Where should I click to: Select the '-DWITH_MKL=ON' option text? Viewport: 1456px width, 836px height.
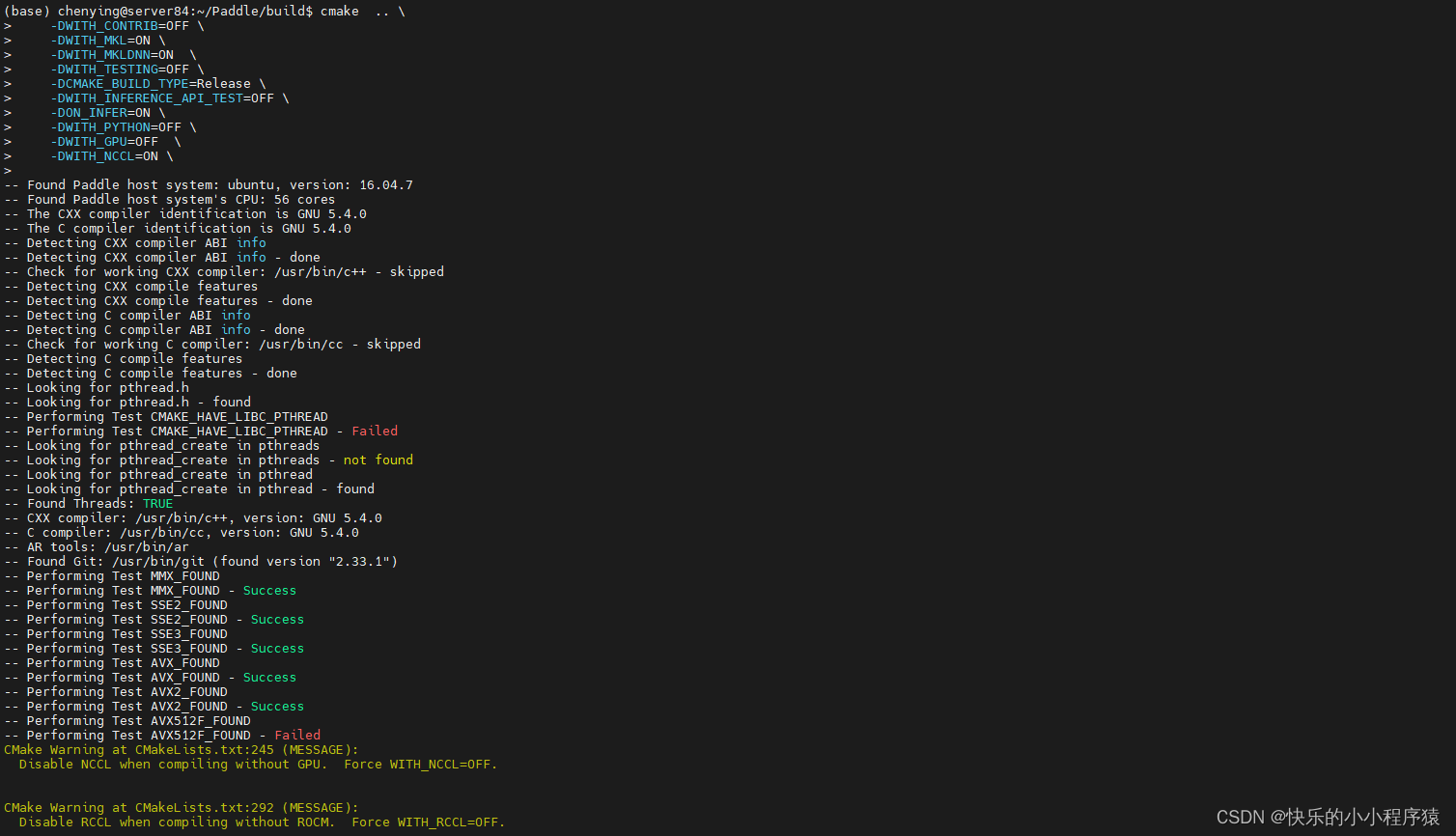click(100, 41)
